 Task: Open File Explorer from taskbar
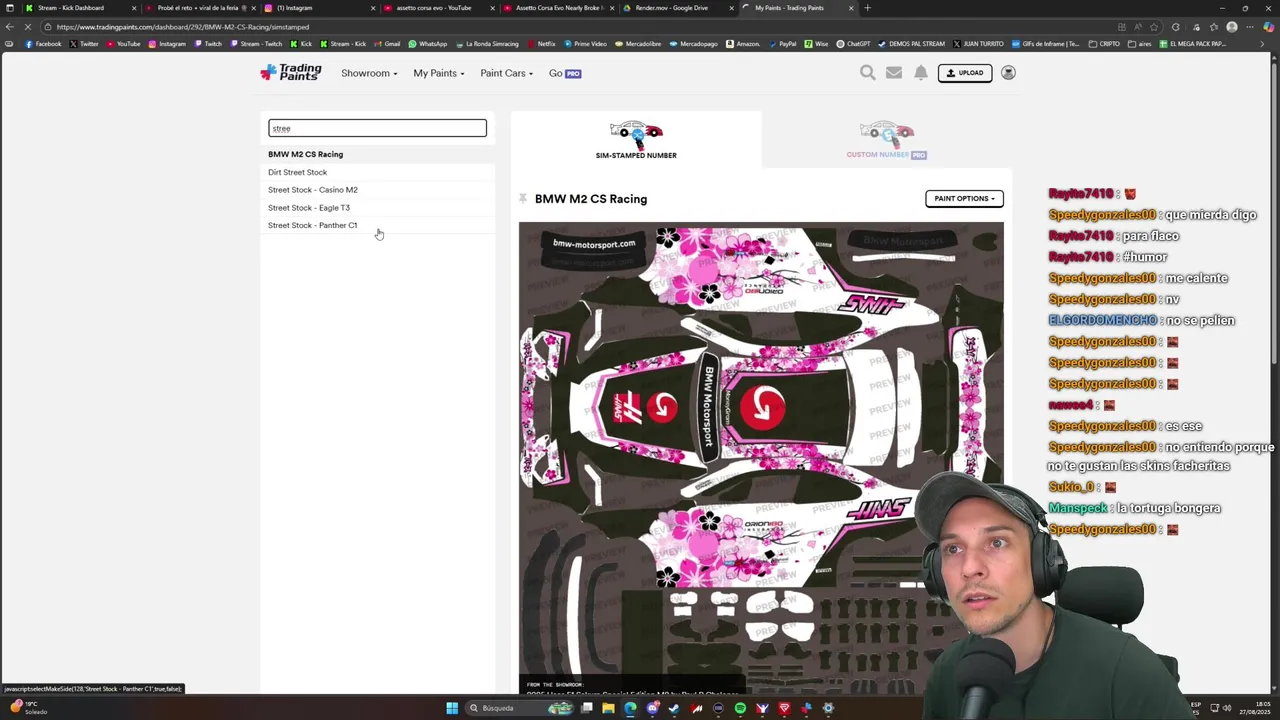[x=608, y=708]
